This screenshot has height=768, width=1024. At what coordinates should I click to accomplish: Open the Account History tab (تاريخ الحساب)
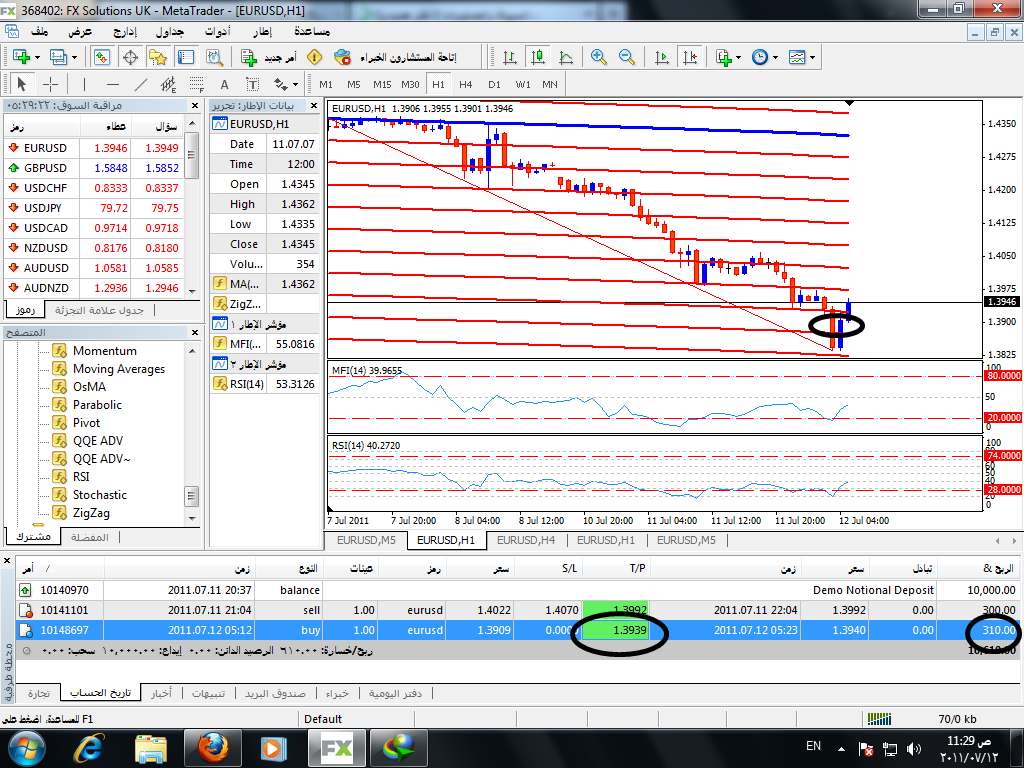click(101, 693)
